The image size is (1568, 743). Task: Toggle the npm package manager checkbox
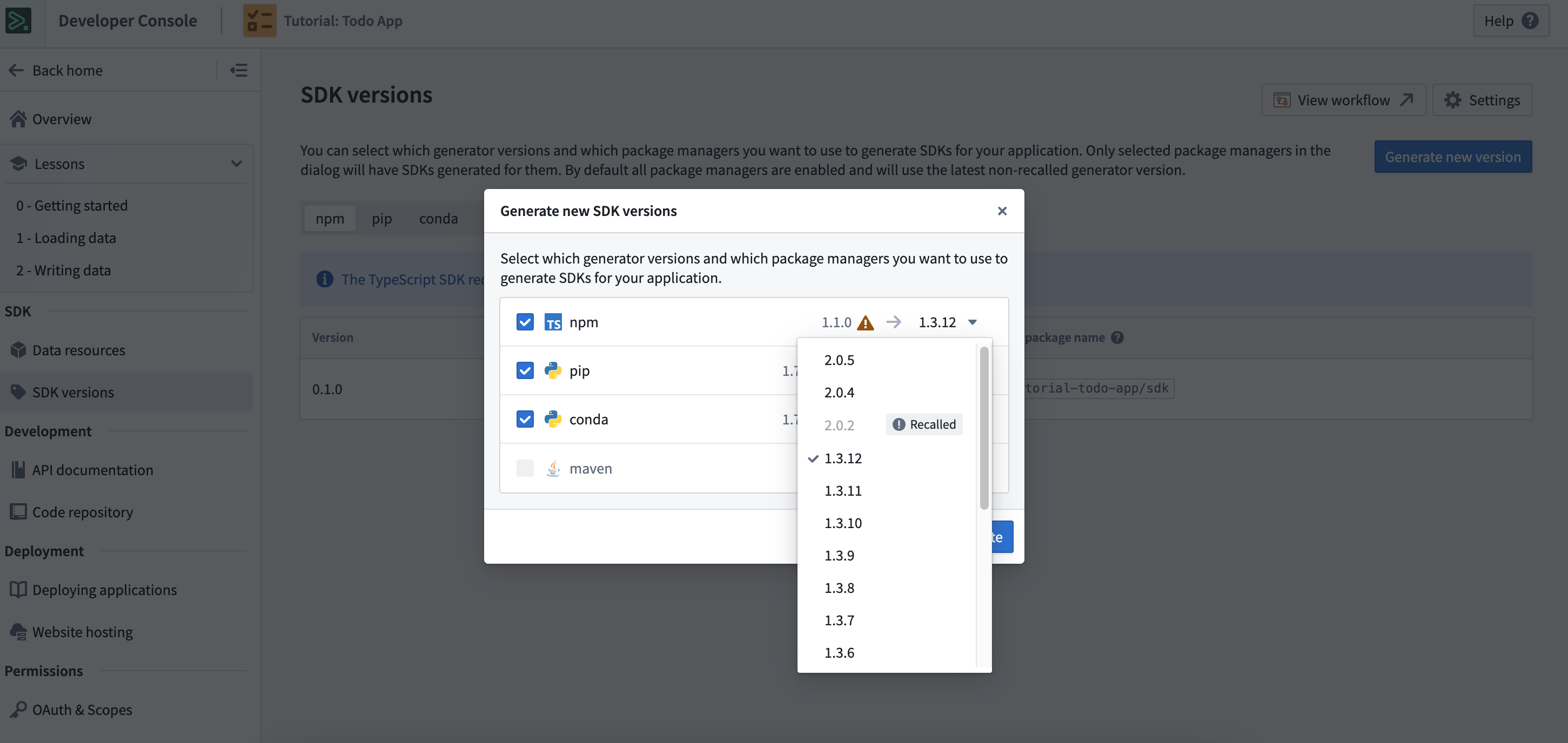click(524, 321)
